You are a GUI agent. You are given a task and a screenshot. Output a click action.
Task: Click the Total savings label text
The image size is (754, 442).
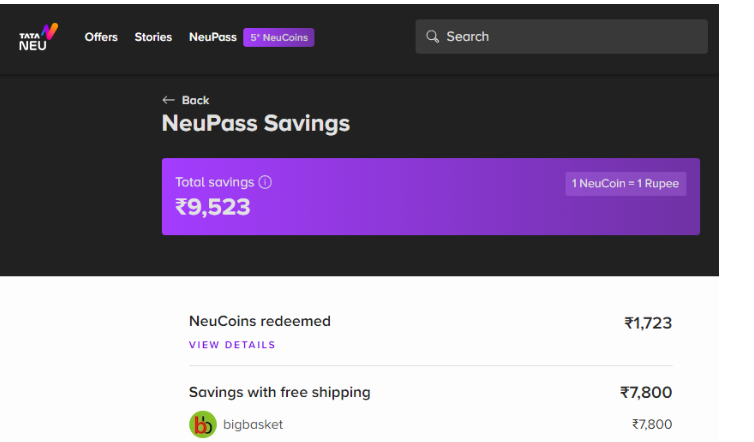(x=214, y=182)
